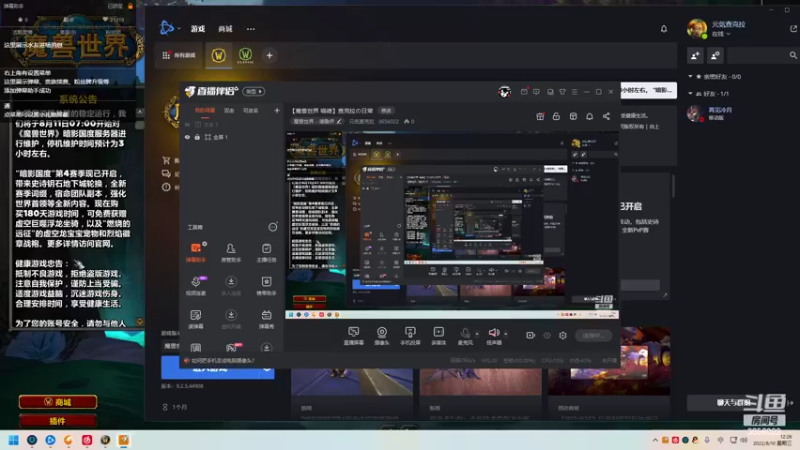The width and height of the screenshot is (800, 450).
Task: Add 多媒体 media source
Action: click(439, 336)
